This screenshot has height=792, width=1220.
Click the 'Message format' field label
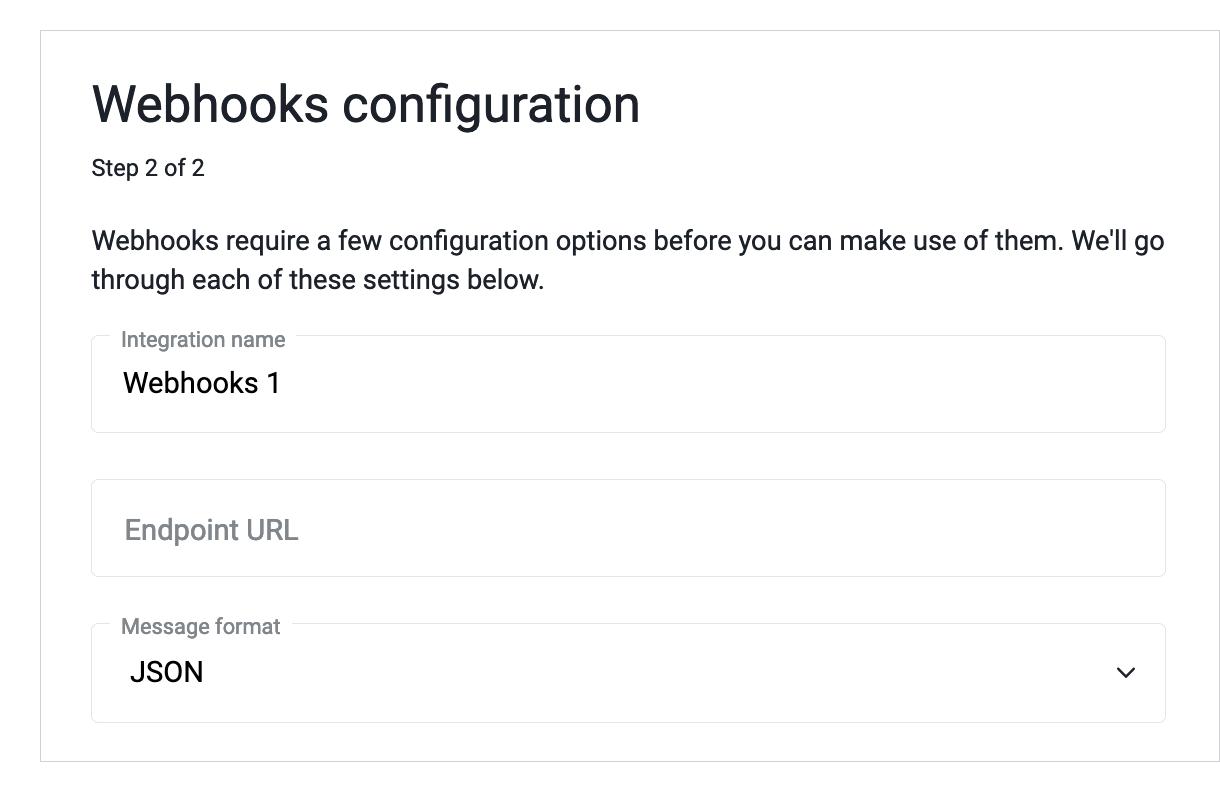pos(200,627)
